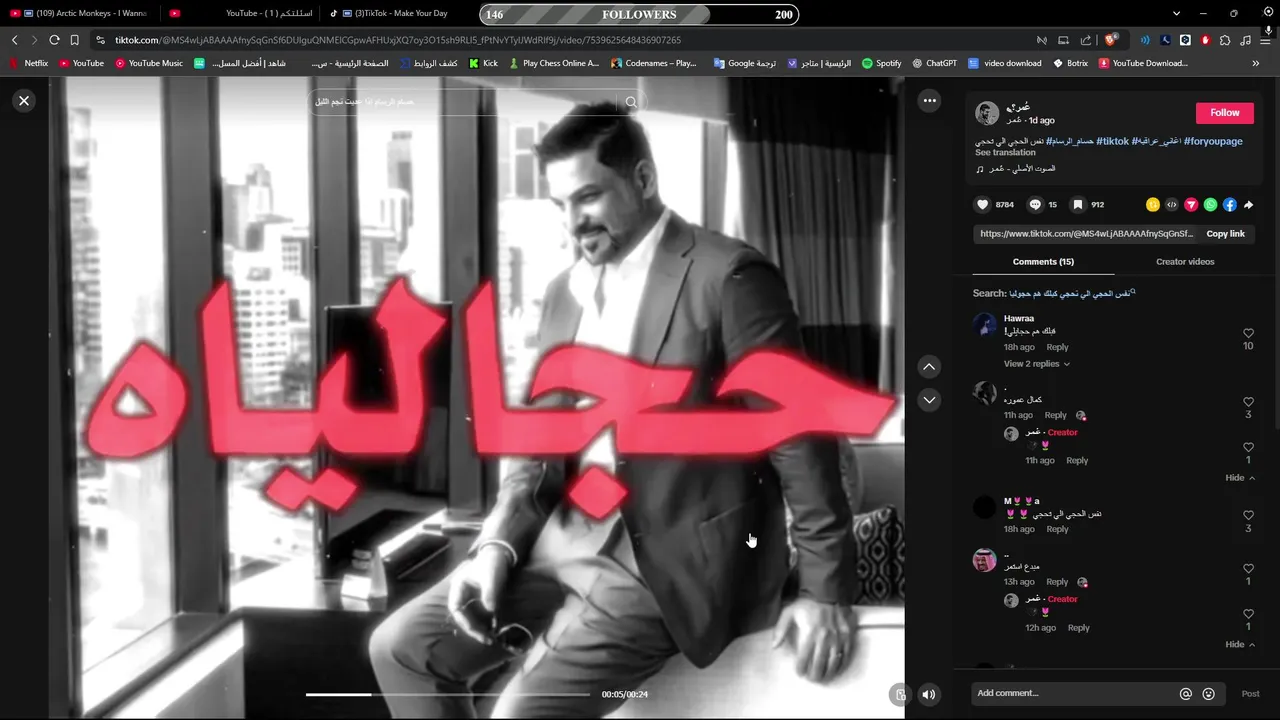Open the tab search dropdown arrow
Screen dimensions: 1280x720
(x=1176, y=14)
